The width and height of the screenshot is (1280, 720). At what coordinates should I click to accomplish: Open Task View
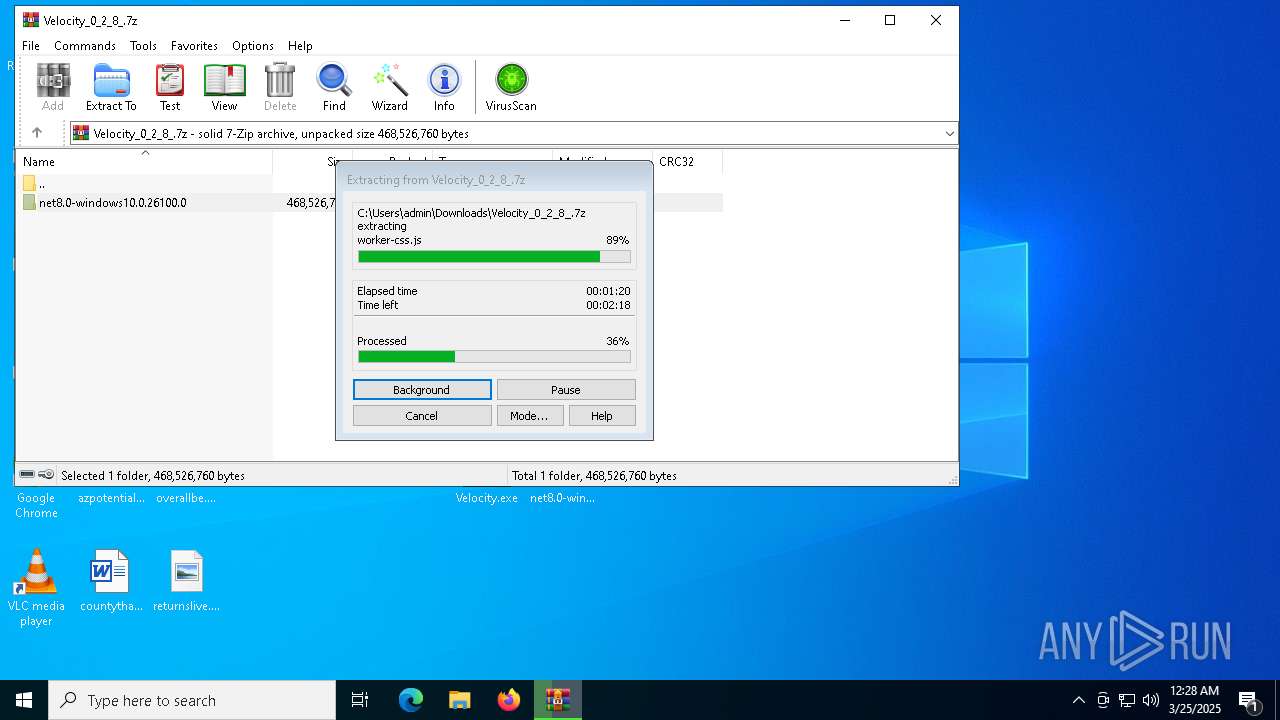tap(360, 700)
